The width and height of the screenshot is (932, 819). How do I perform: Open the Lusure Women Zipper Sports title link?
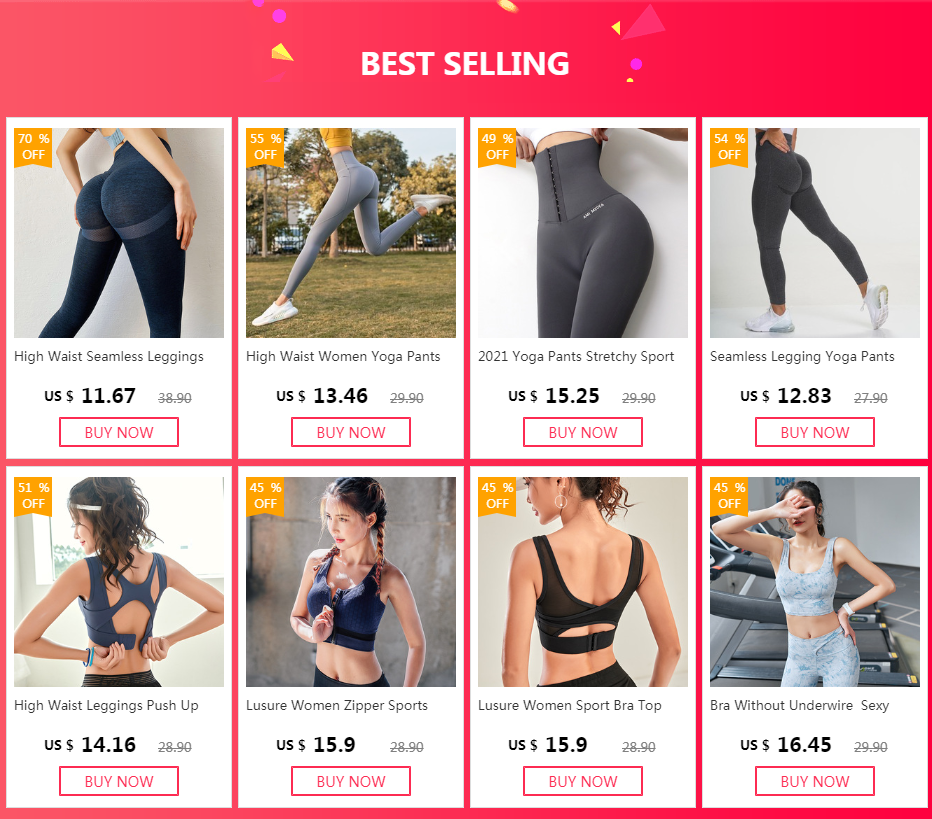(337, 705)
